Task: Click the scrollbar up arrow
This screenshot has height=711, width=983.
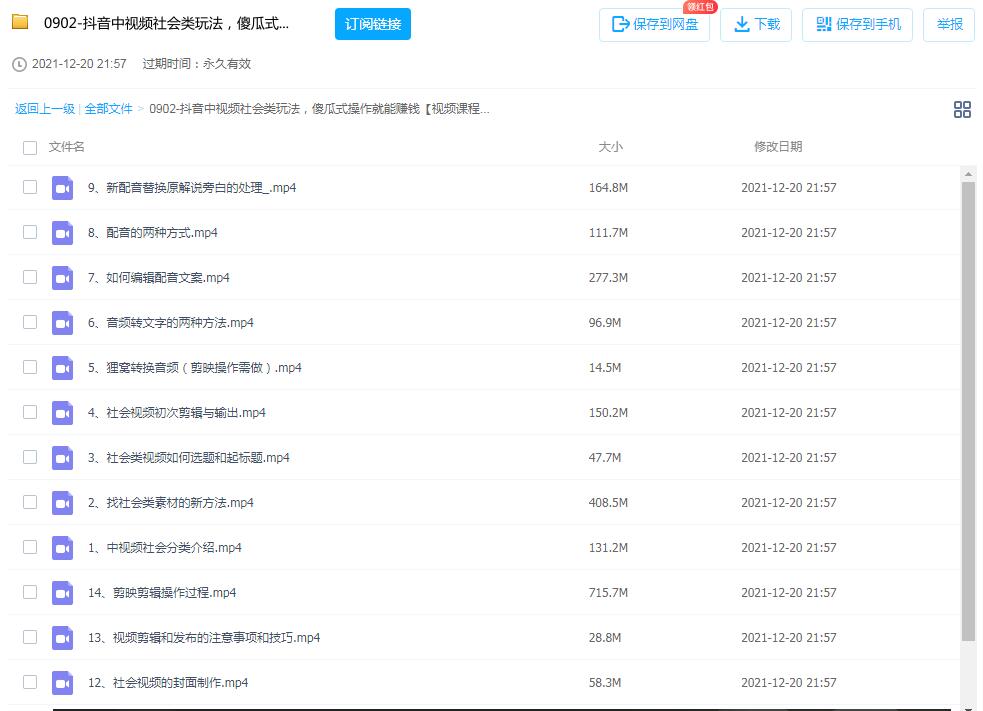Action: coord(969,174)
